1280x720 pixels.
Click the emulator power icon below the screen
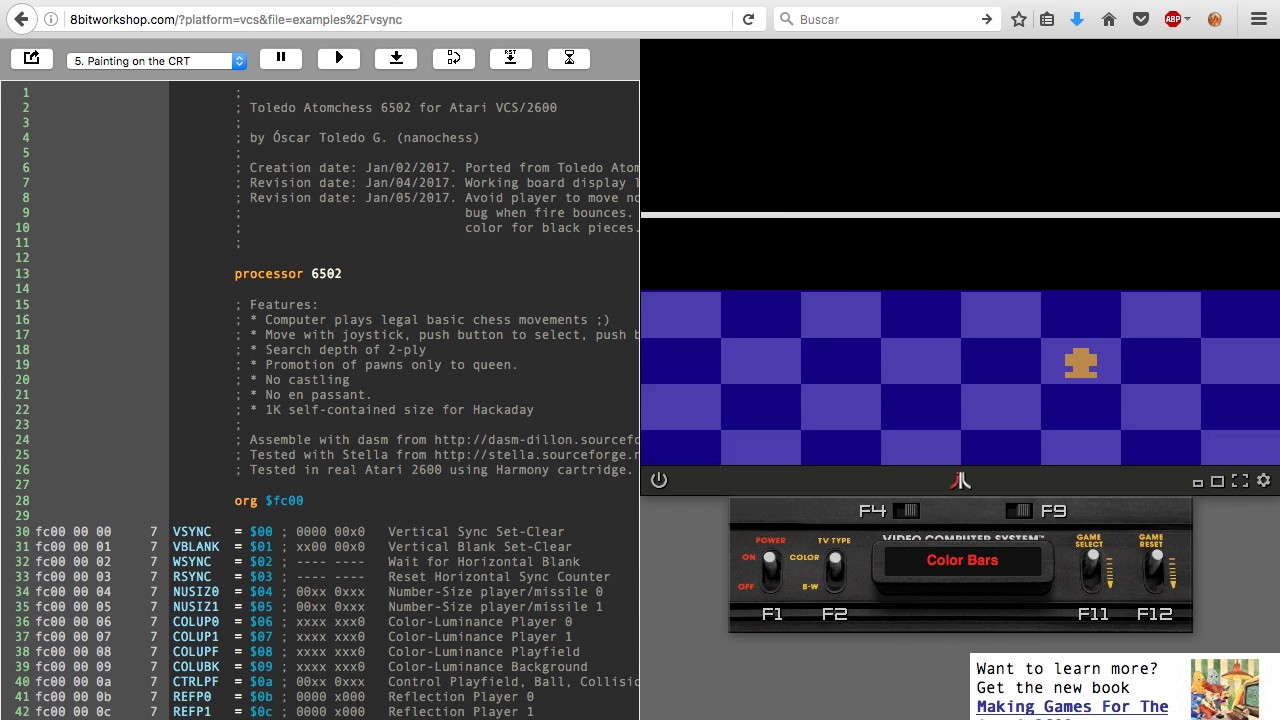coord(659,480)
